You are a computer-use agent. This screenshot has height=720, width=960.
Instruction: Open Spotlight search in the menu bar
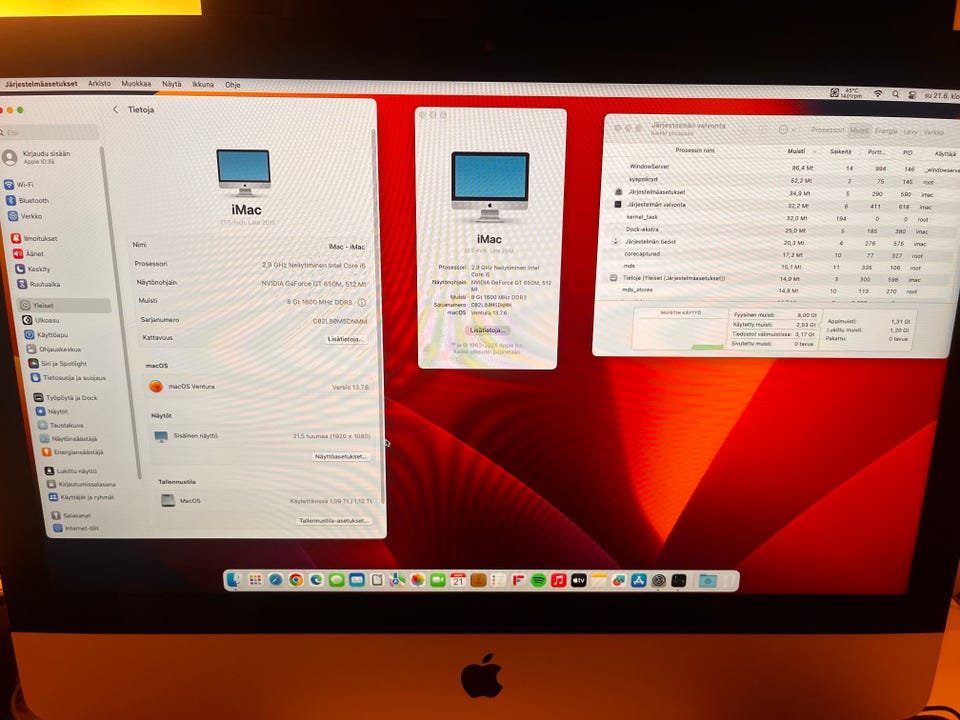896,94
